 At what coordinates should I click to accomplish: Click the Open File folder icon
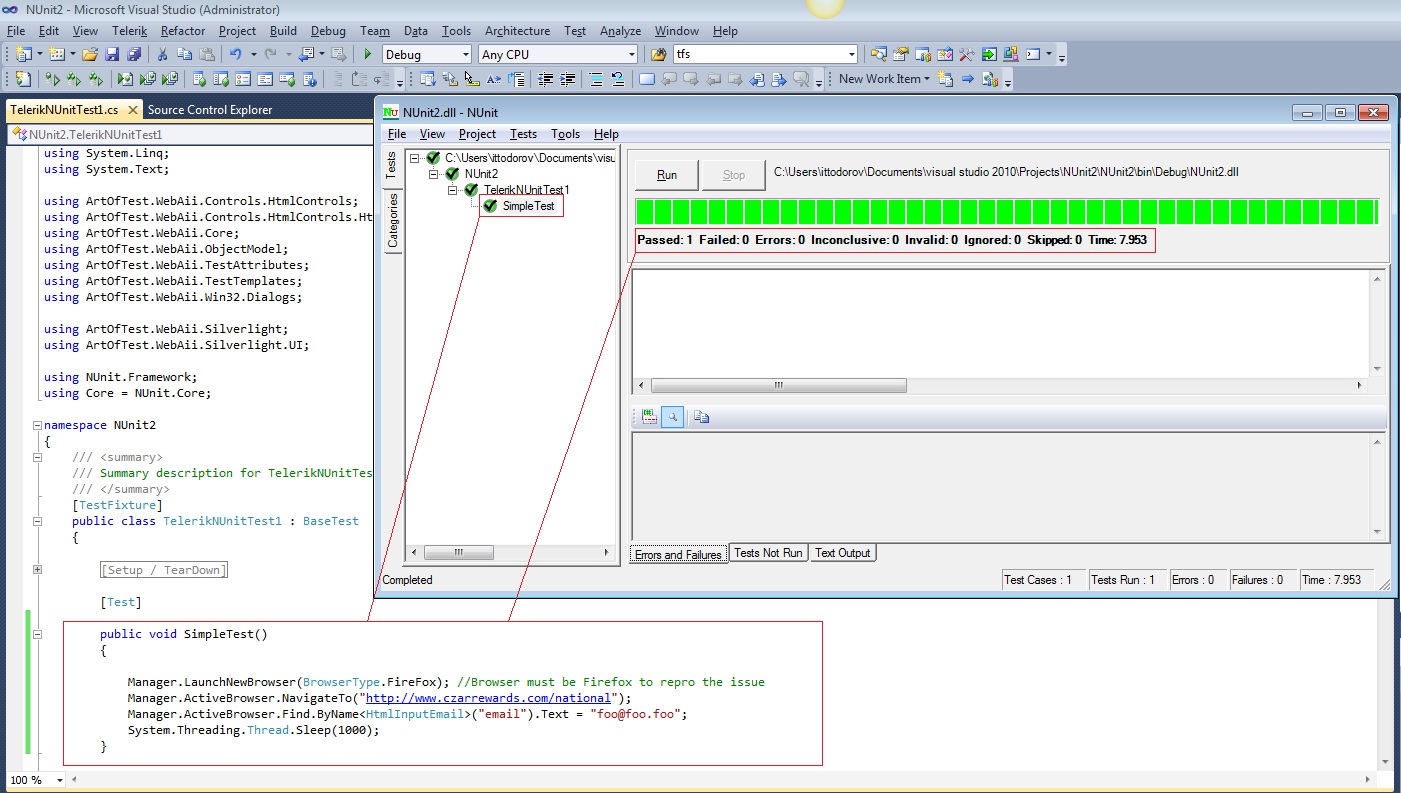tap(90, 55)
